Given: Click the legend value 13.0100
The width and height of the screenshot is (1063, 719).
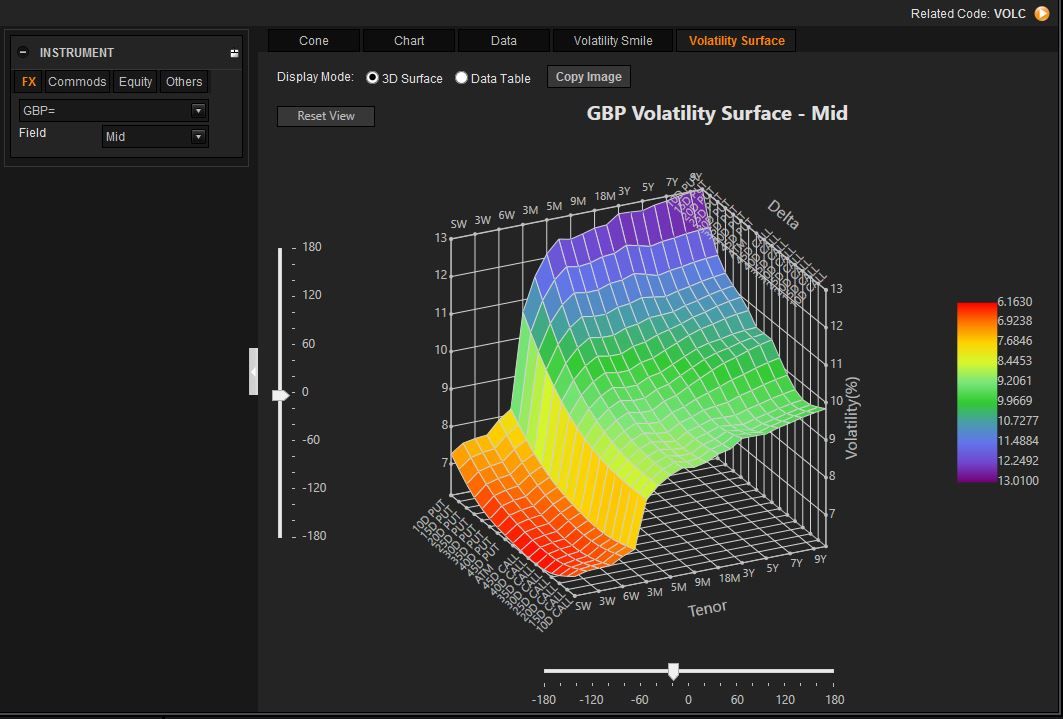Looking at the screenshot, I should [x=1018, y=480].
